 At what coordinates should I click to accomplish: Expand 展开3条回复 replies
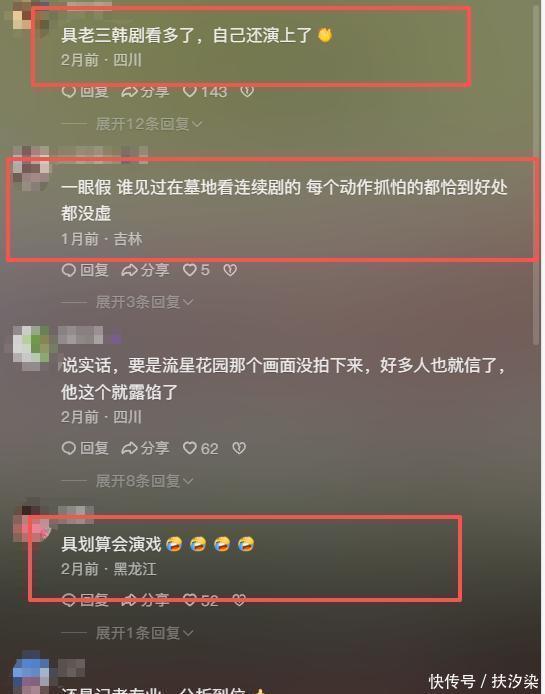point(144,302)
